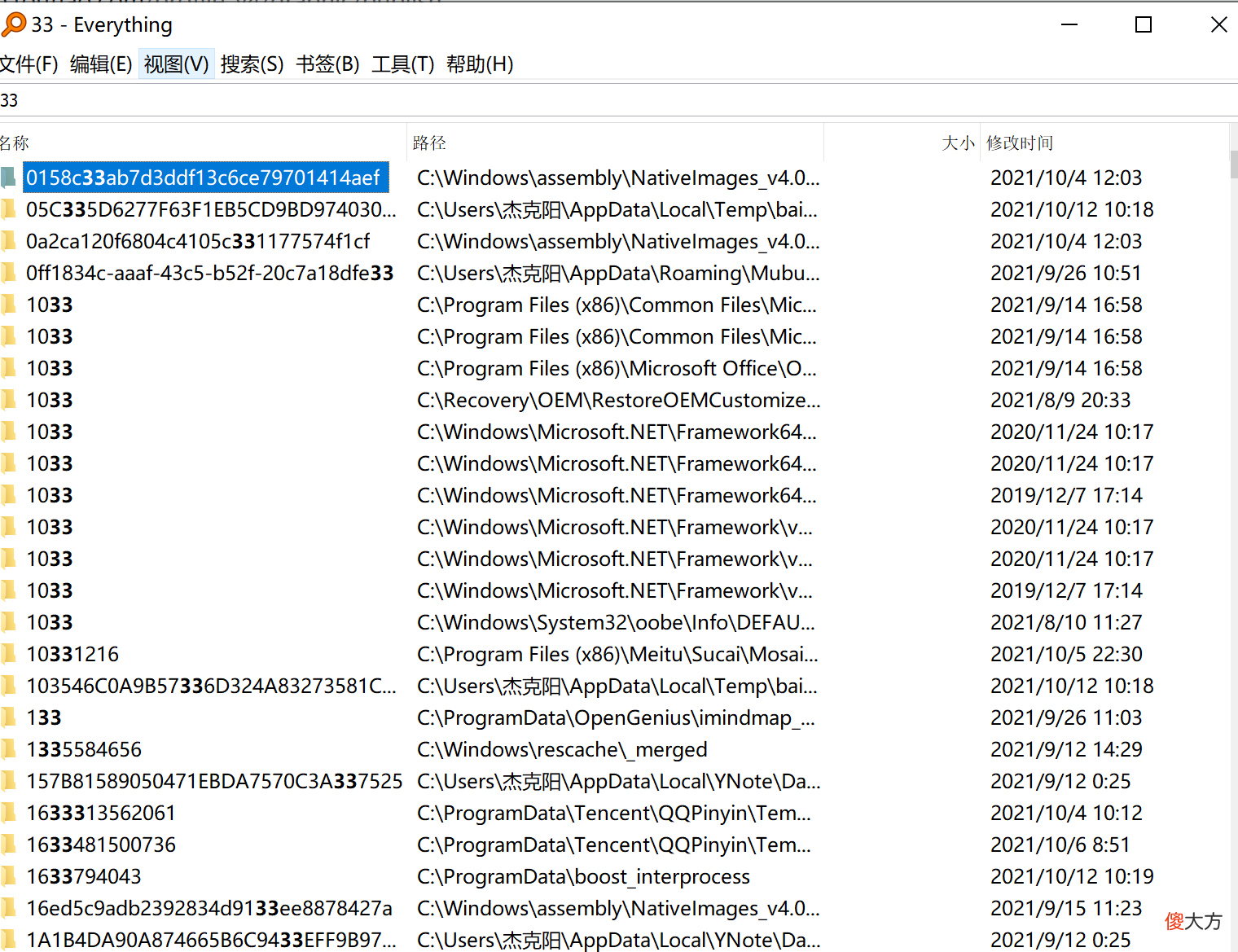Click folder icon of 157B81589050471EBDA7570C3A337525
1238x952 pixels.
tap(8, 781)
